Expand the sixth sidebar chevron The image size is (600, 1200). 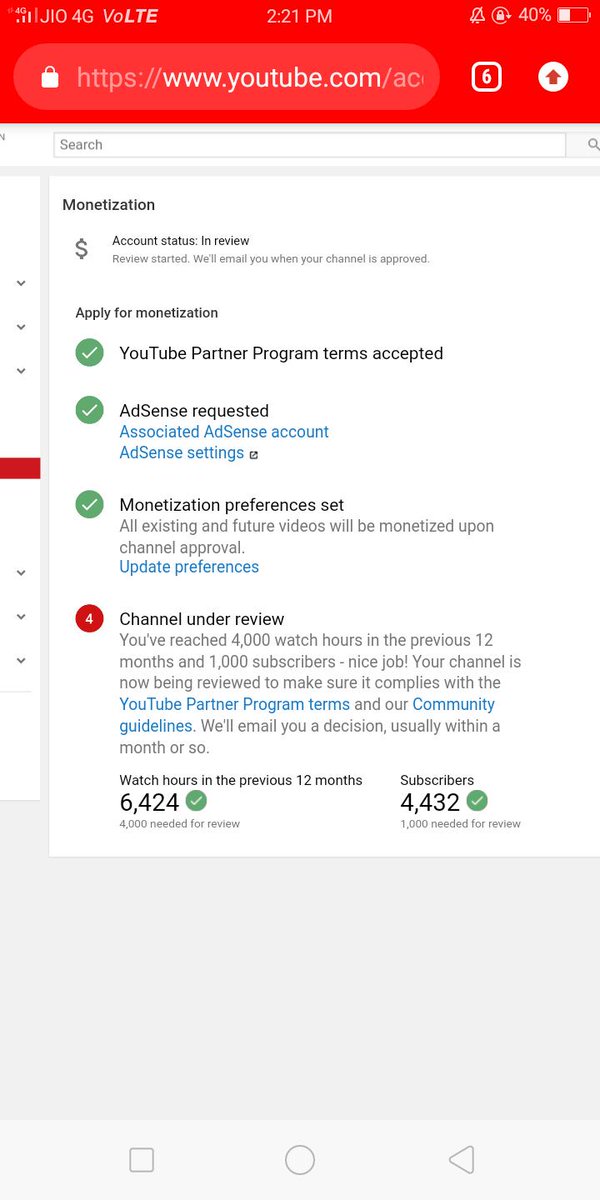(x=20, y=661)
